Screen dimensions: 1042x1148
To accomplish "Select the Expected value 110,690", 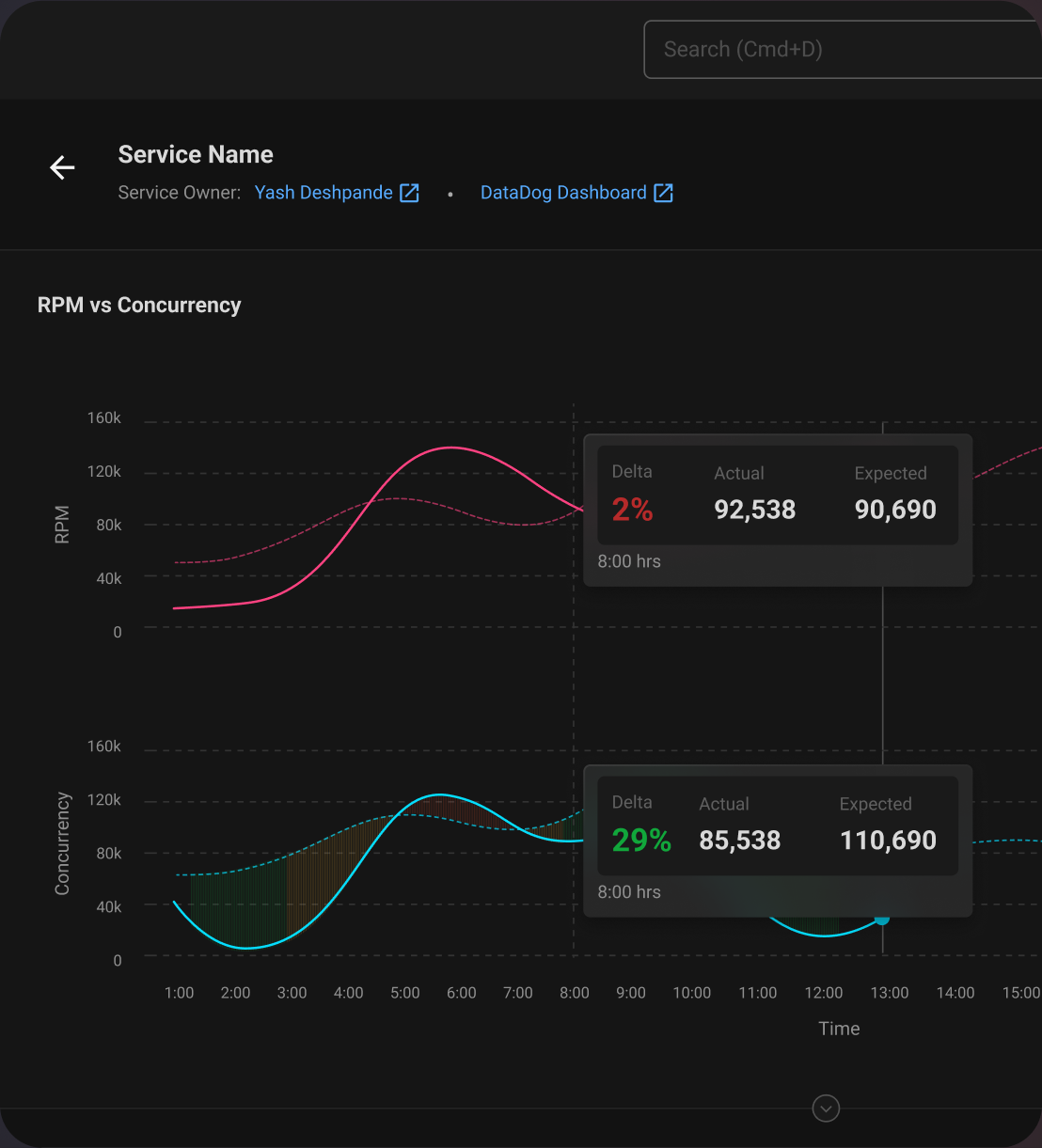I will click(888, 841).
